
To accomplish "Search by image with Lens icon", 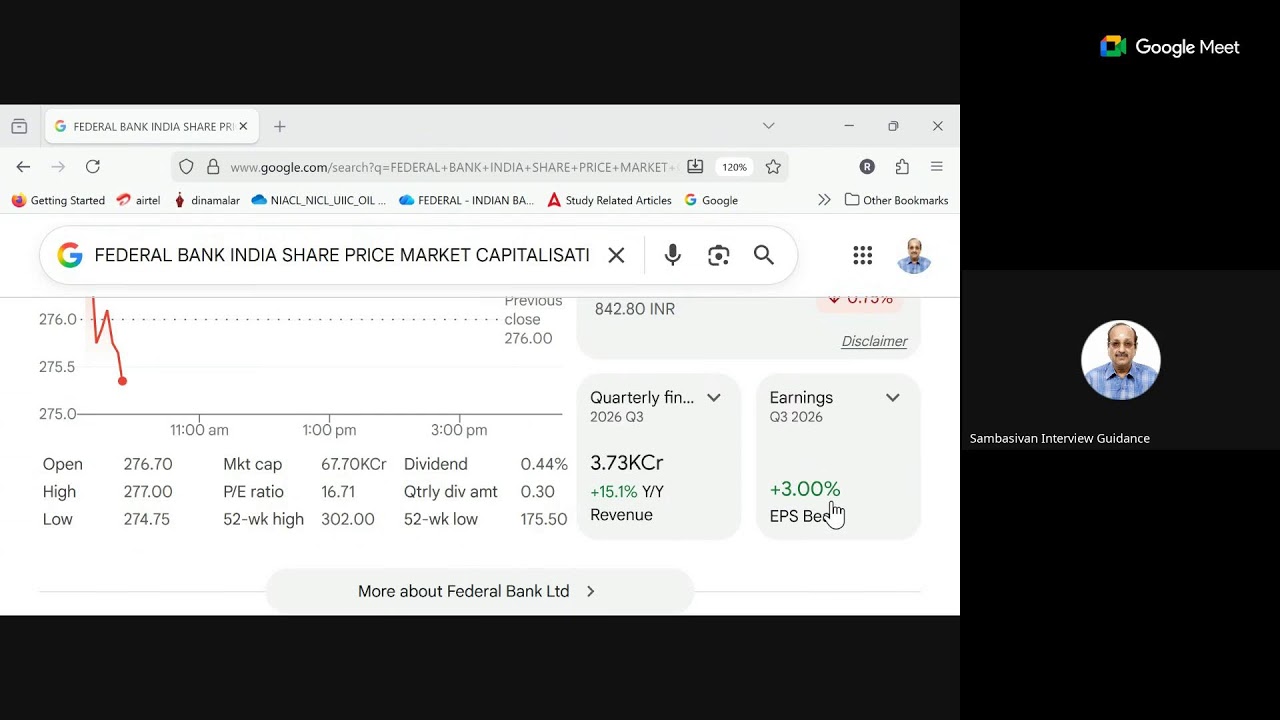I will [x=719, y=255].
